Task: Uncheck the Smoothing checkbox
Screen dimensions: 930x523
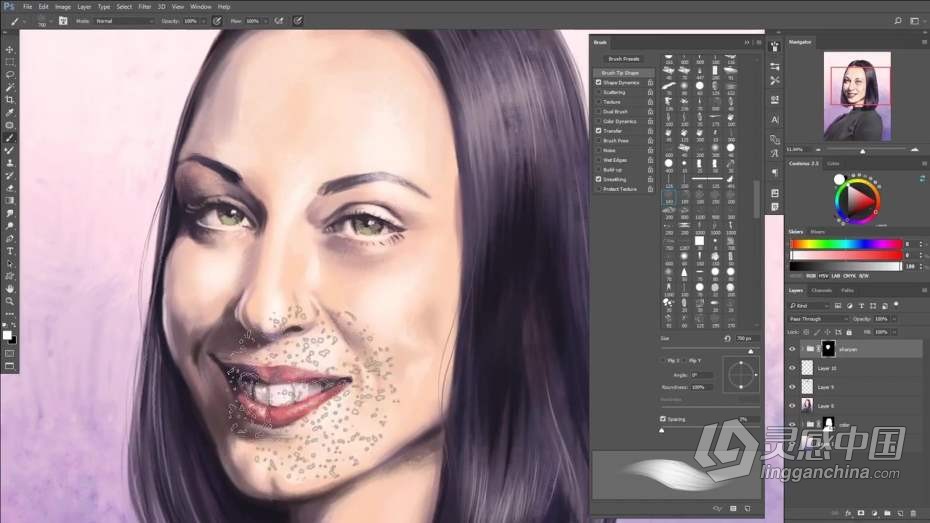Action: (599, 179)
